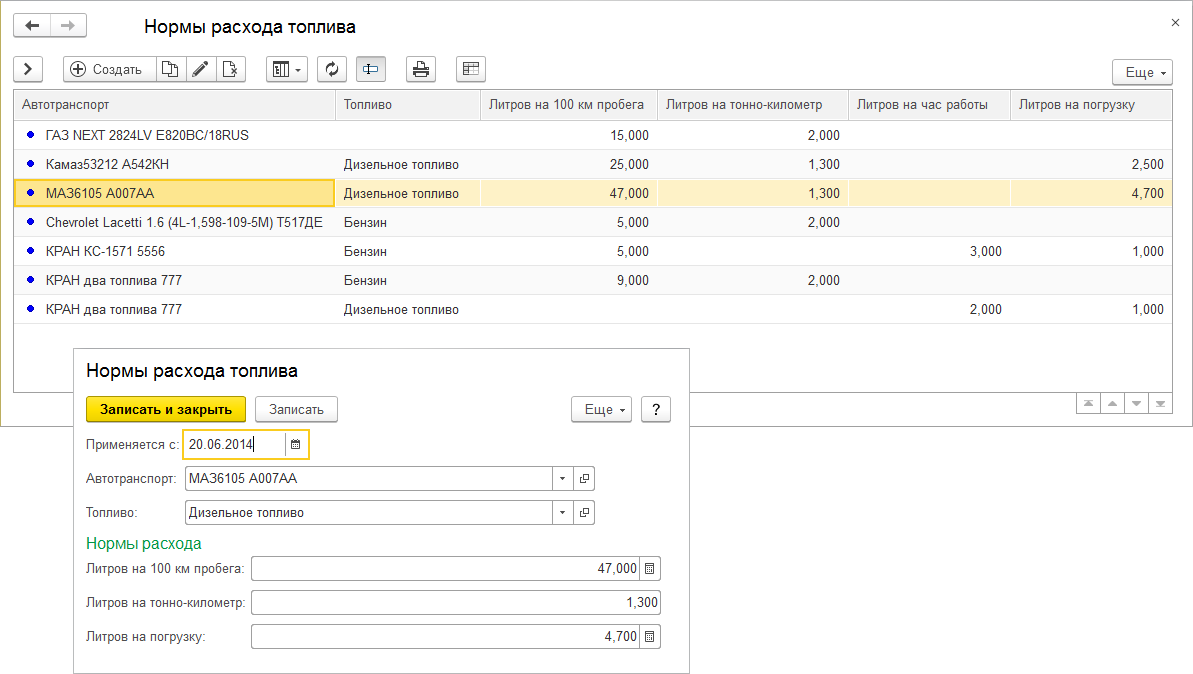Expand the Автотранспорт dropdown list
Image resolution: width=1193 pixels, height=674 pixels.
pos(562,479)
